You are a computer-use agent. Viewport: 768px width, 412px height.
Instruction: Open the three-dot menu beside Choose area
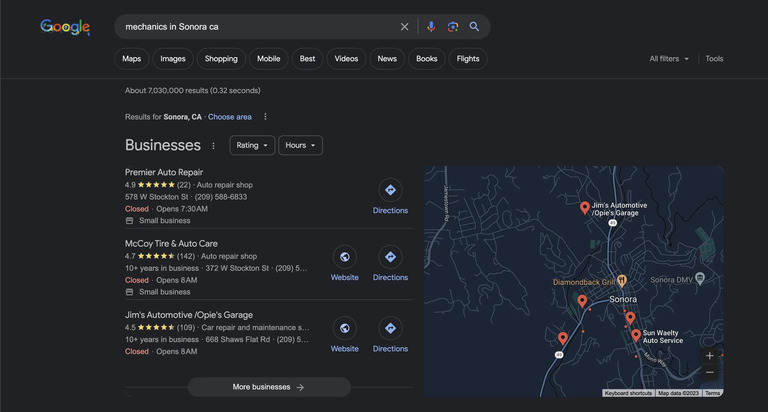[x=265, y=117]
